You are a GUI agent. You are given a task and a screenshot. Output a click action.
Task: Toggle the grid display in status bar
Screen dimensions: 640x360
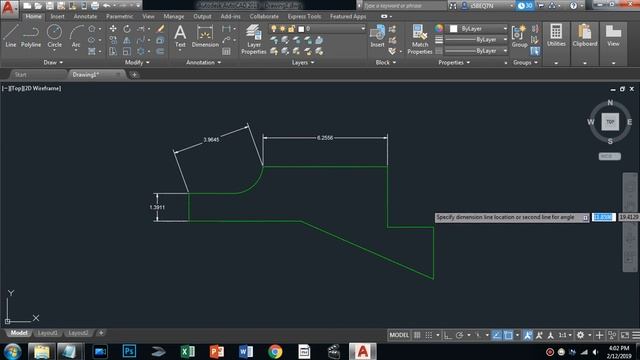[x=417, y=335]
